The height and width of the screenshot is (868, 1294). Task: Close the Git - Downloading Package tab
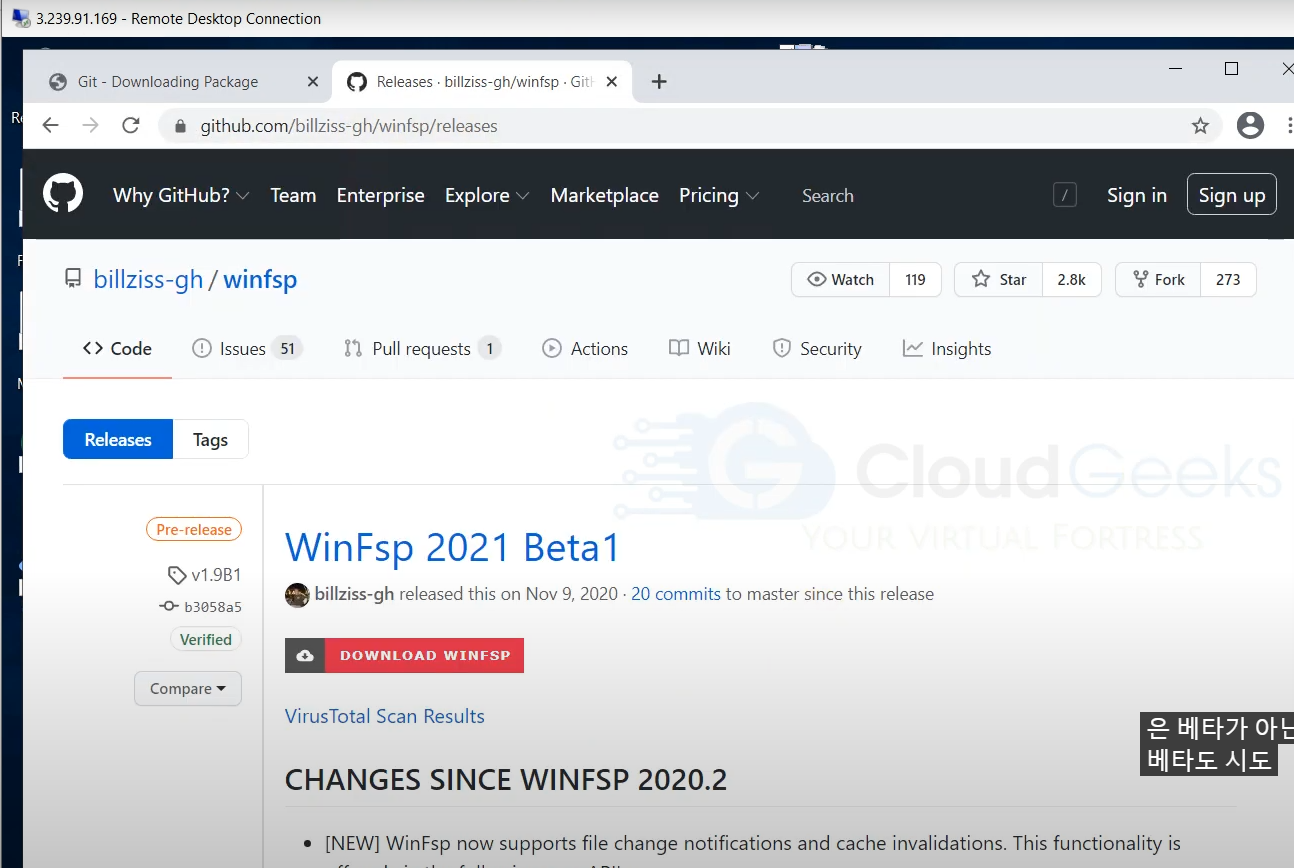pos(313,82)
